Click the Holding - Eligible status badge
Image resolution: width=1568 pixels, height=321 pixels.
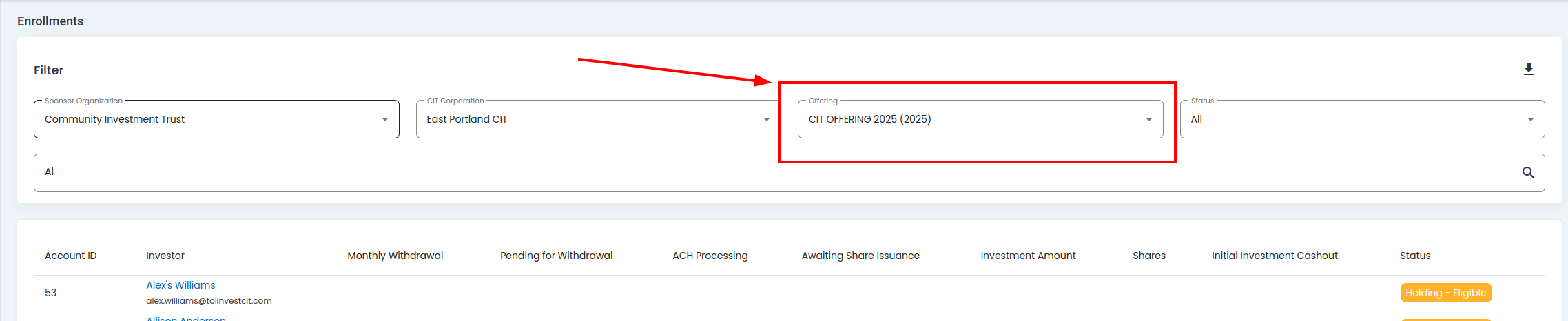click(1445, 293)
